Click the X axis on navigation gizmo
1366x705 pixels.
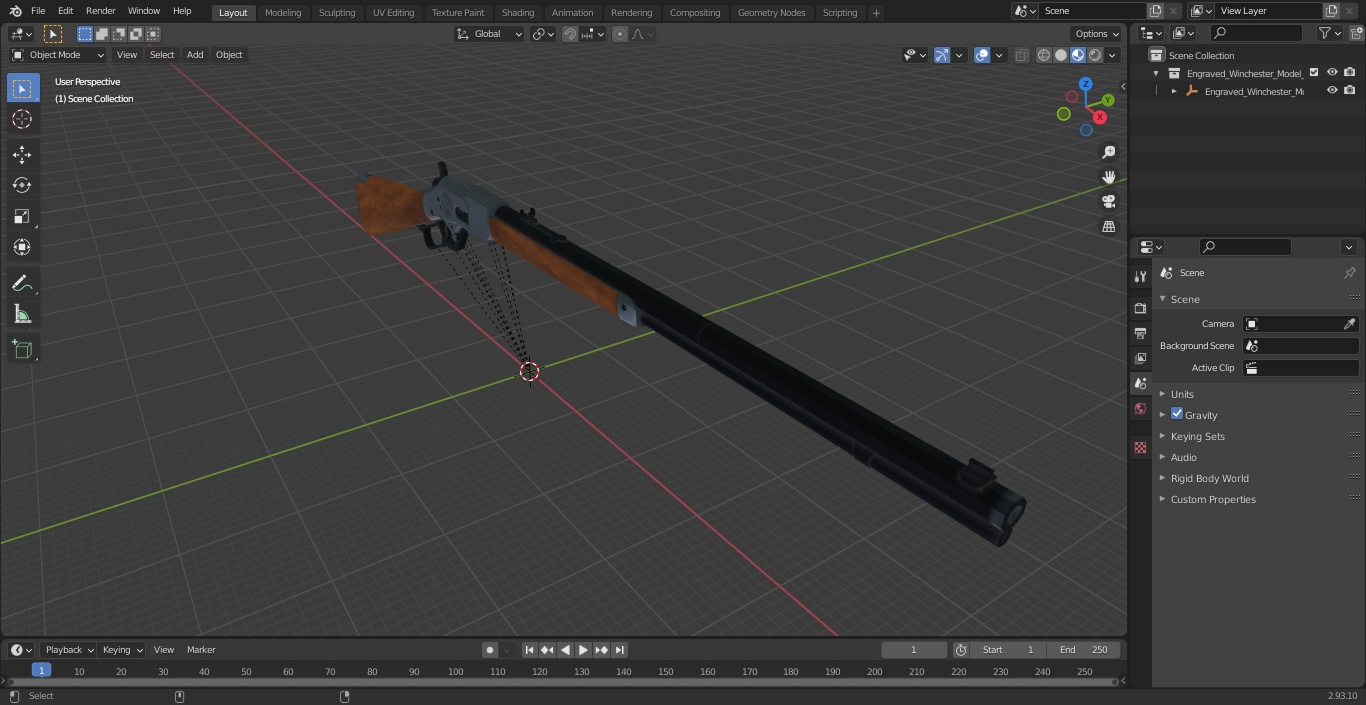[x=1099, y=117]
